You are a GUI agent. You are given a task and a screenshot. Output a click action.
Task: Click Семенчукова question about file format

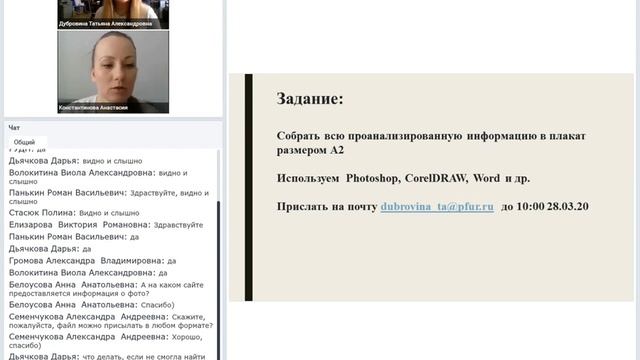coord(111,321)
